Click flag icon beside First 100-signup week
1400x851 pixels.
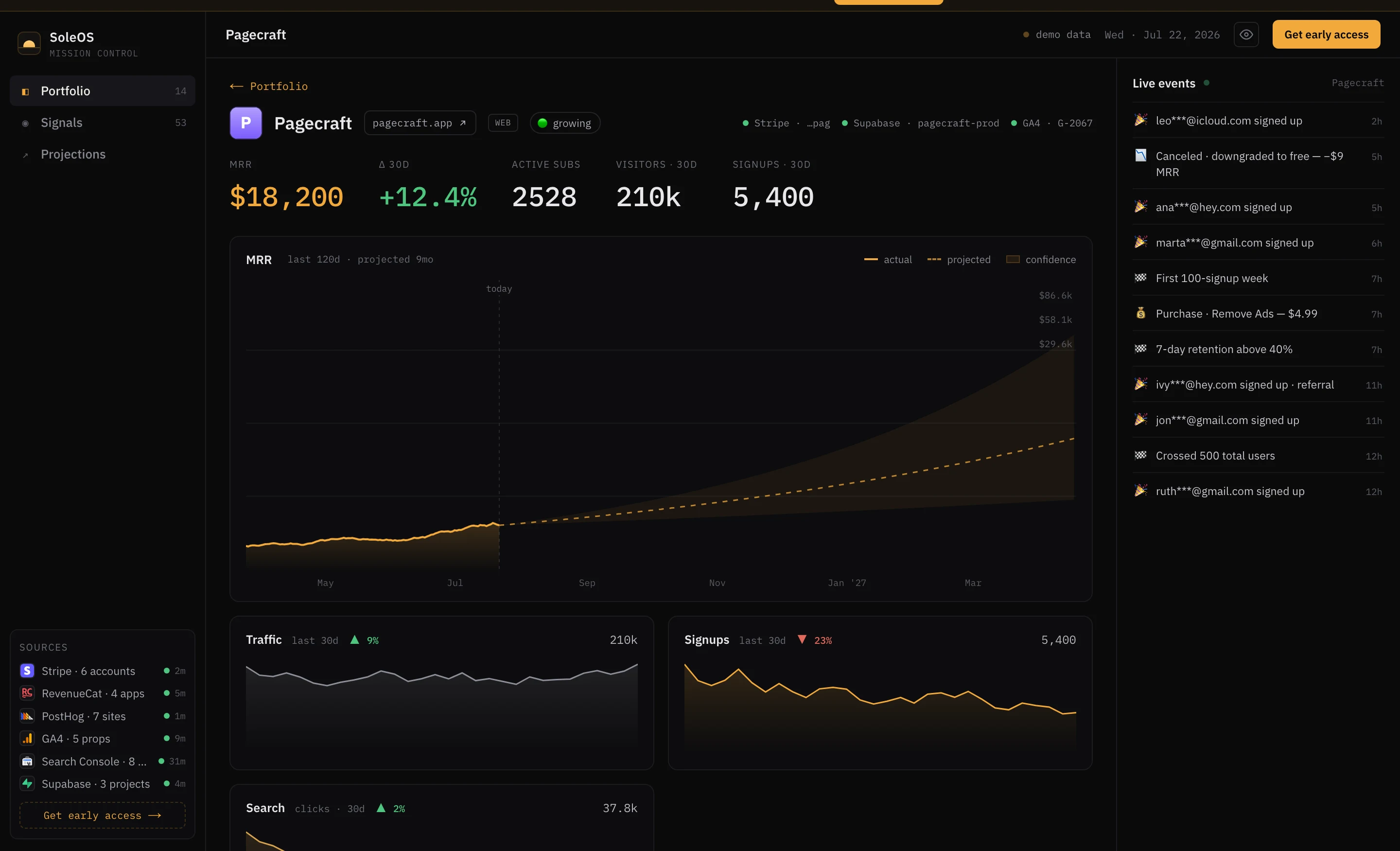[x=1140, y=277]
